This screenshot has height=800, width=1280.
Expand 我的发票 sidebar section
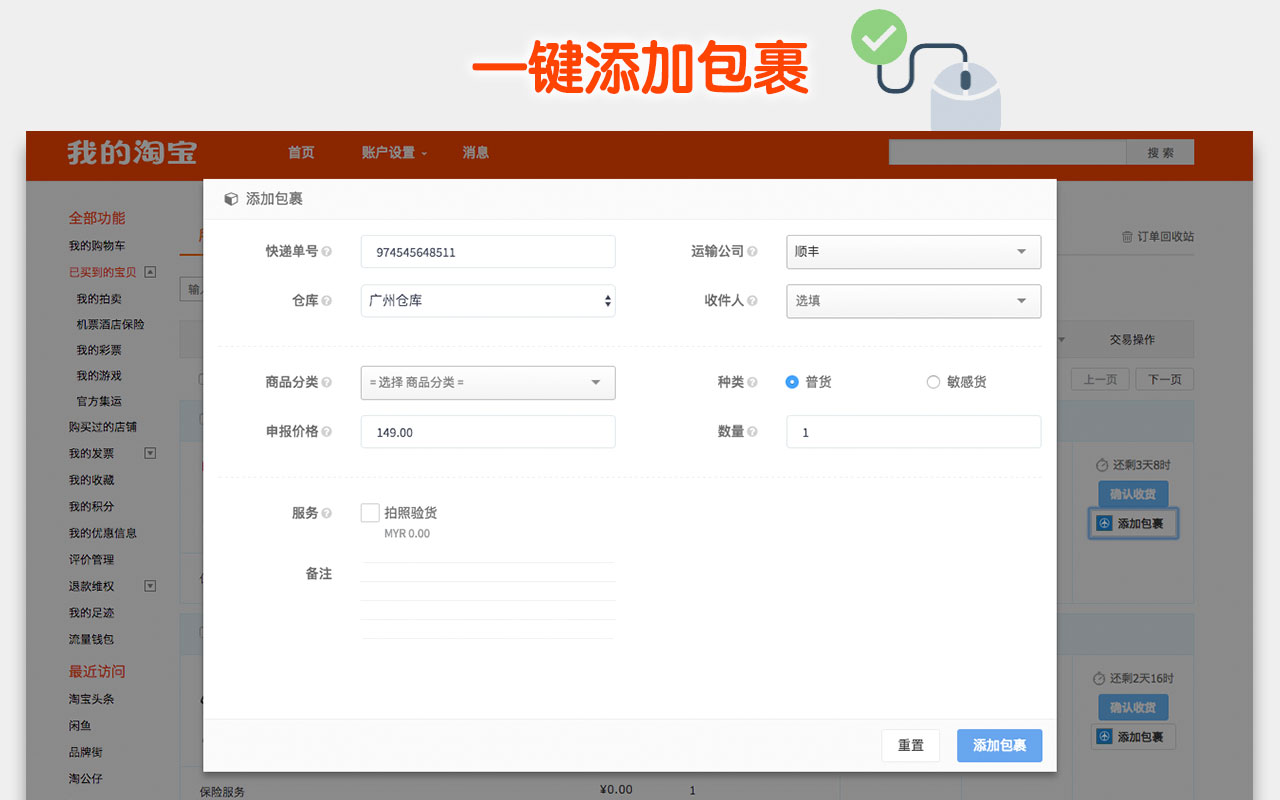click(150, 453)
